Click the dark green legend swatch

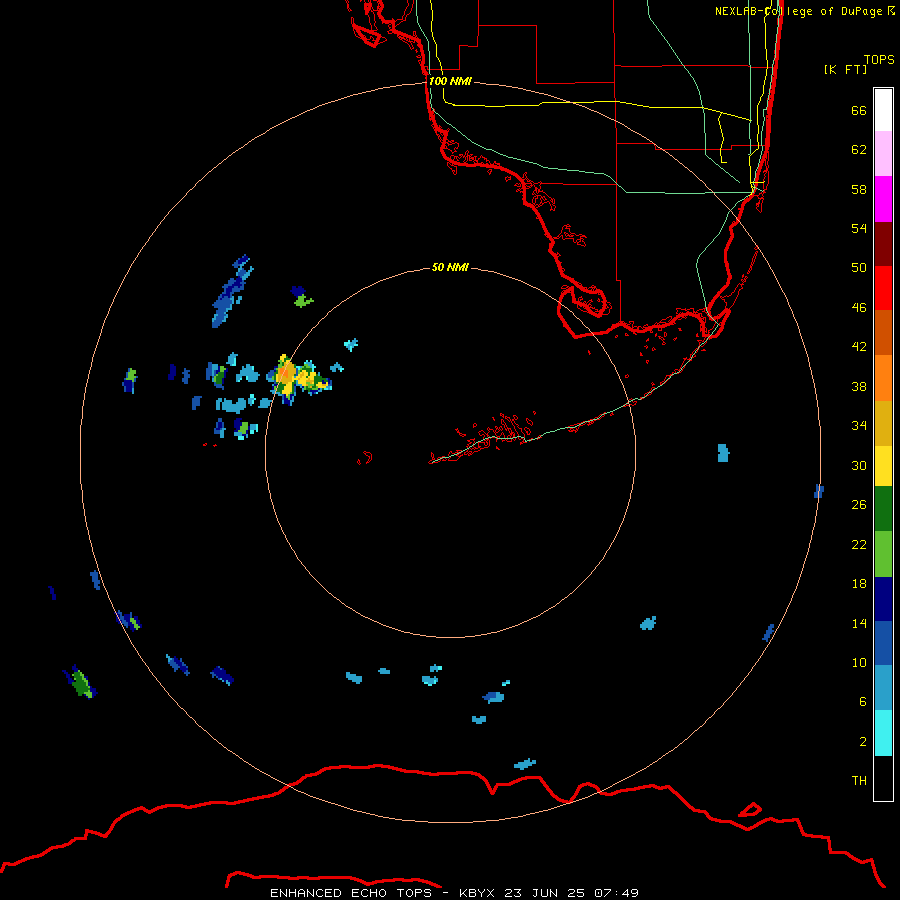pyautogui.click(x=883, y=509)
